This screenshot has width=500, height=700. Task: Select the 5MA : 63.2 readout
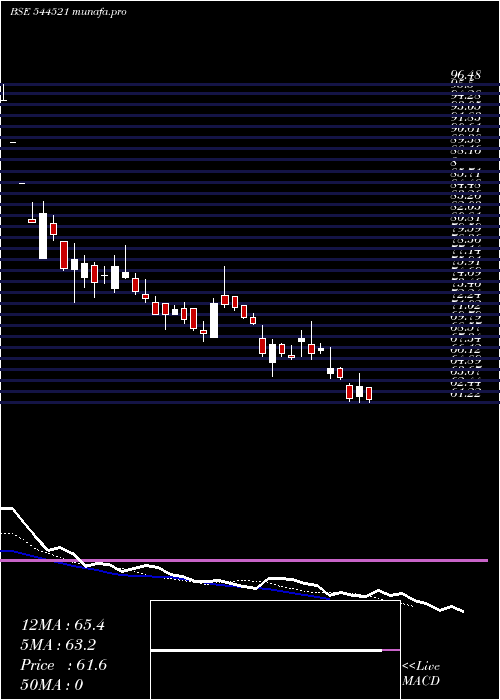click(x=58, y=645)
